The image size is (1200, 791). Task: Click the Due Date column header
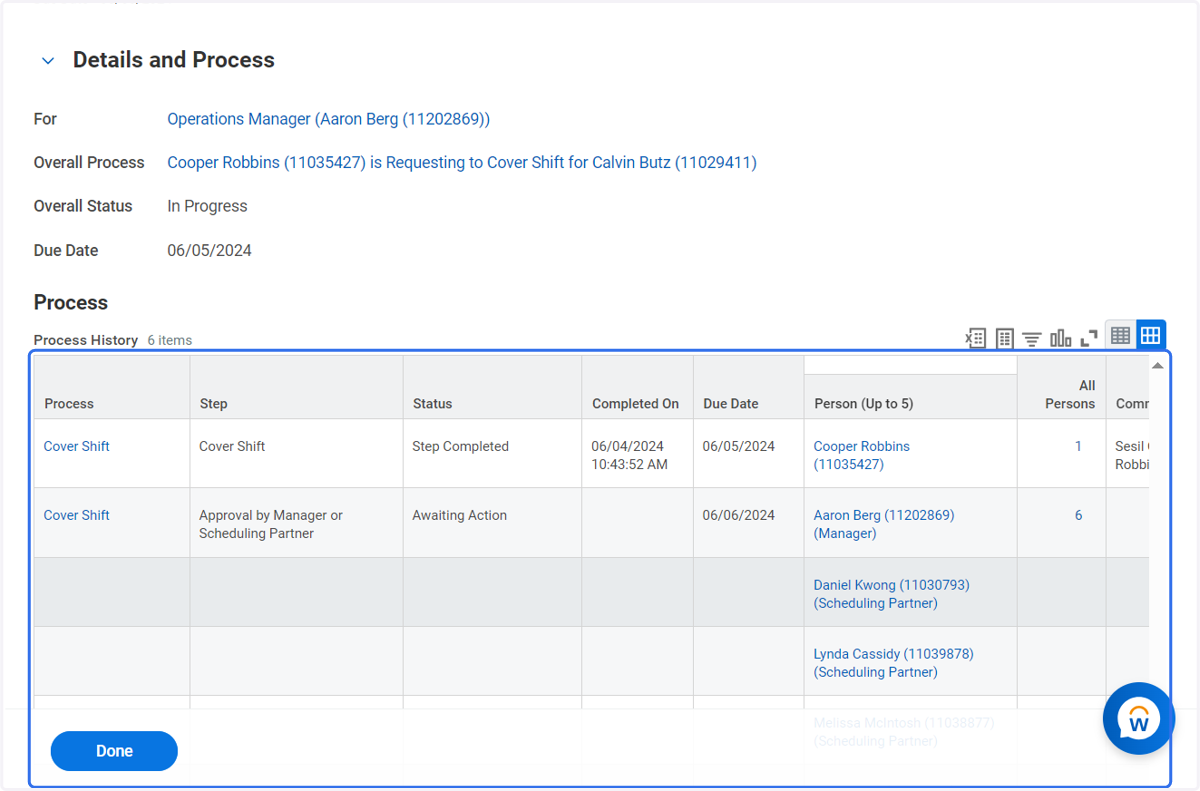click(749, 387)
